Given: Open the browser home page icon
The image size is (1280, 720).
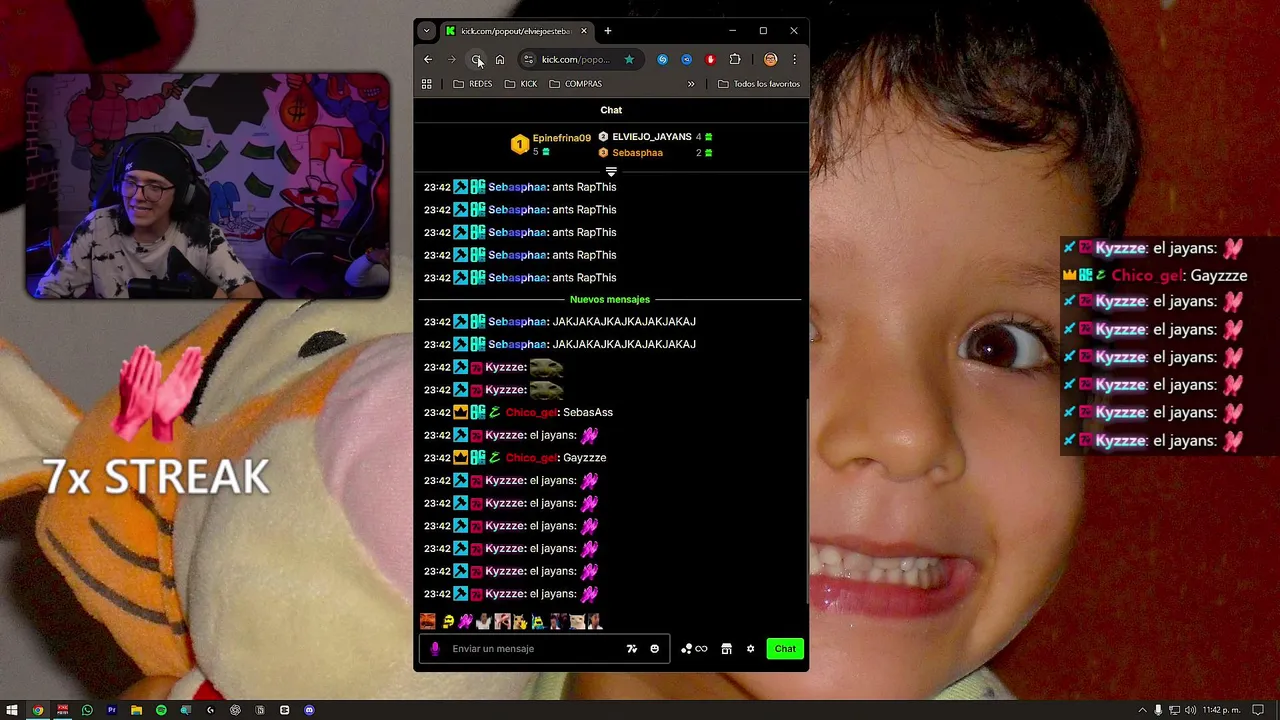Looking at the screenshot, I should [x=500, y=59].
